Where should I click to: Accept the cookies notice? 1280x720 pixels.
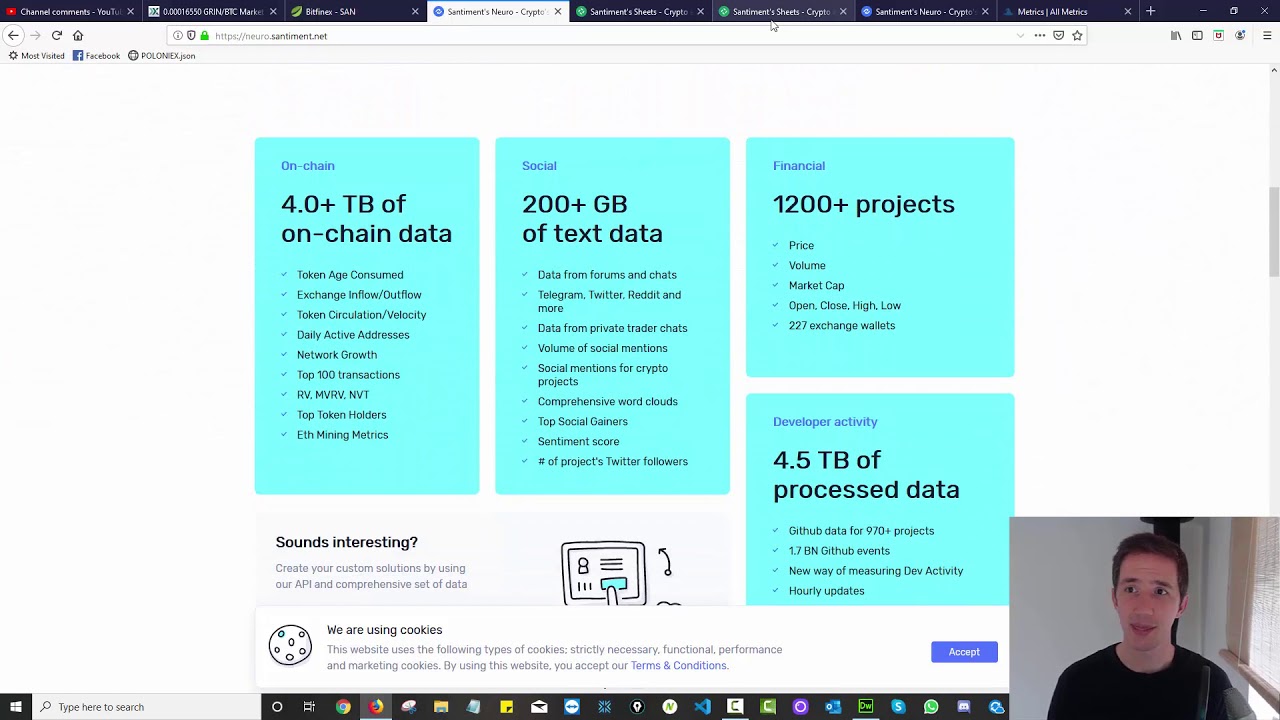(x=964, y=652)
